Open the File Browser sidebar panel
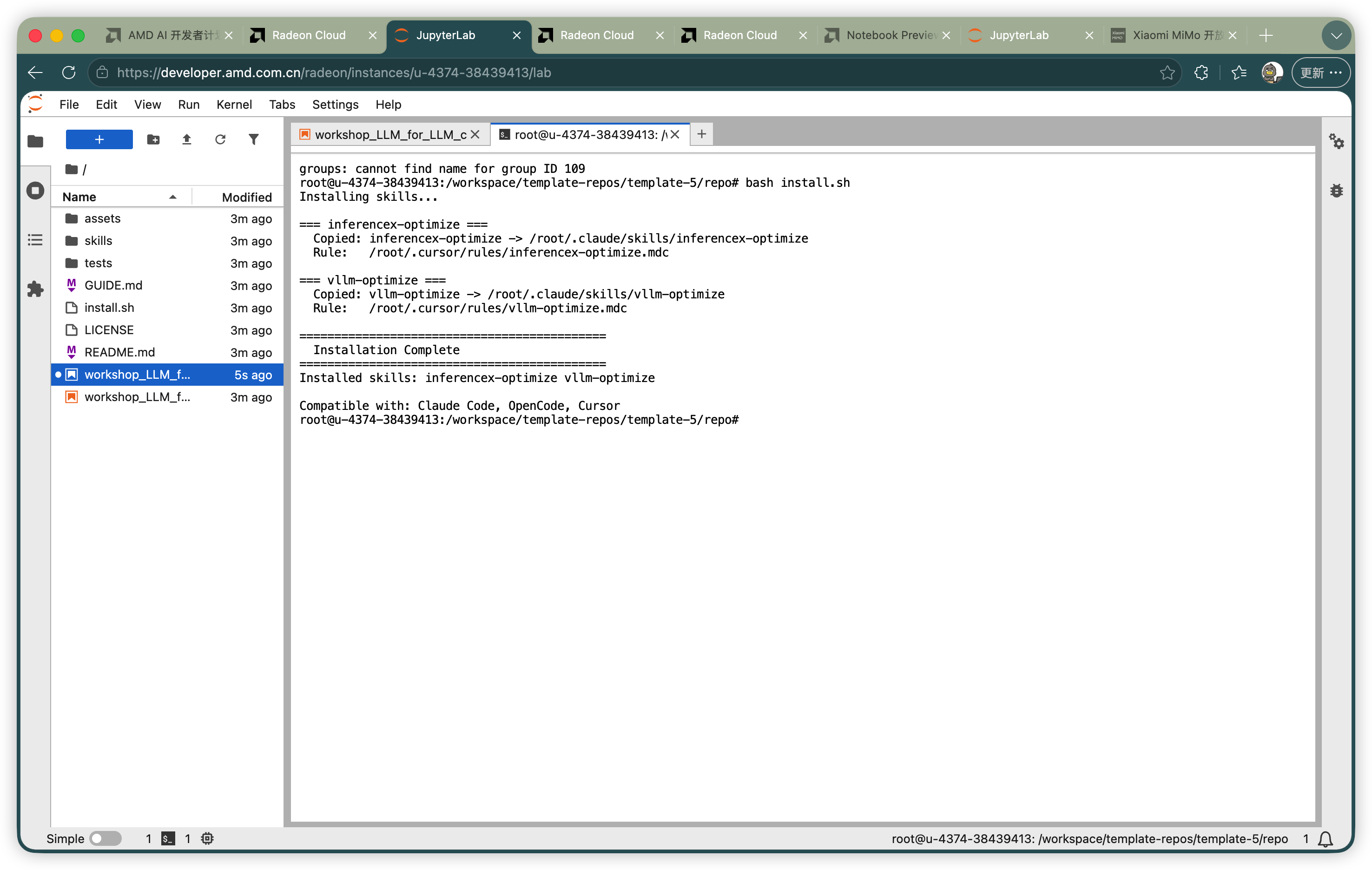 [x=35, y=141]
